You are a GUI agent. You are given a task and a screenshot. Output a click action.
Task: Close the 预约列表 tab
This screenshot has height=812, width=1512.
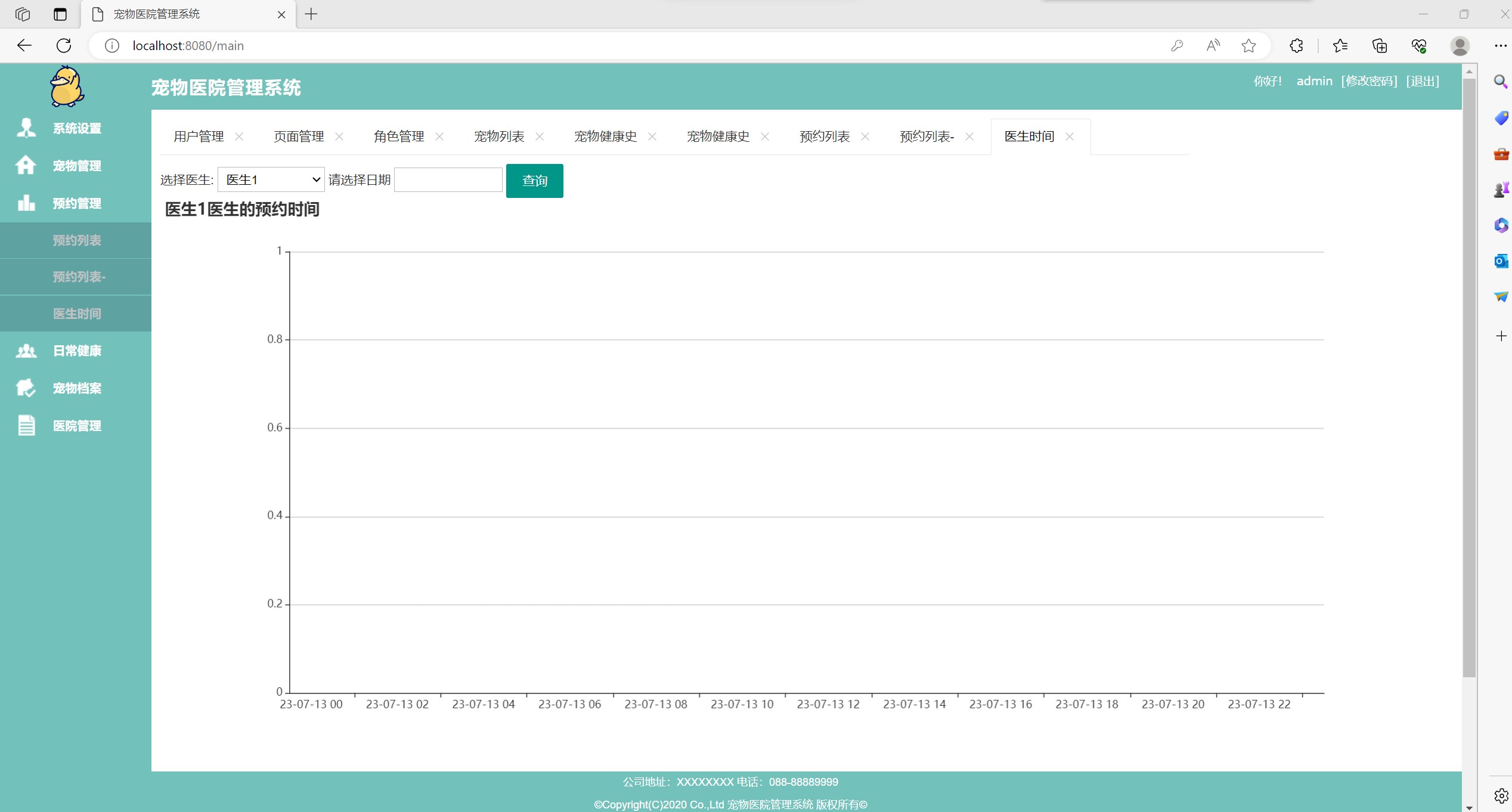(865, 137)
